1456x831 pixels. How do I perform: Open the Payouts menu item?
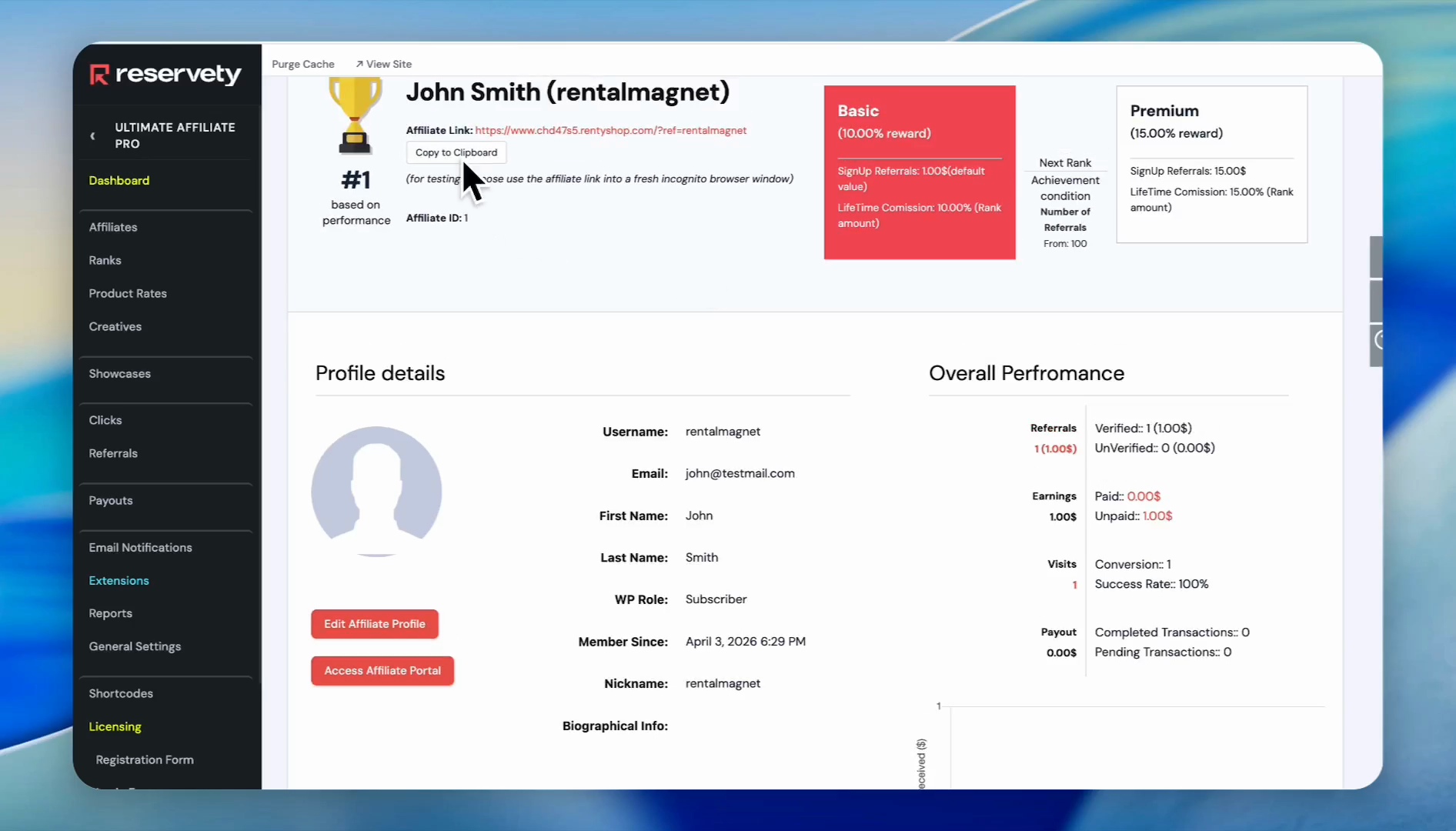pyautogui.click(x=110, y=500)
